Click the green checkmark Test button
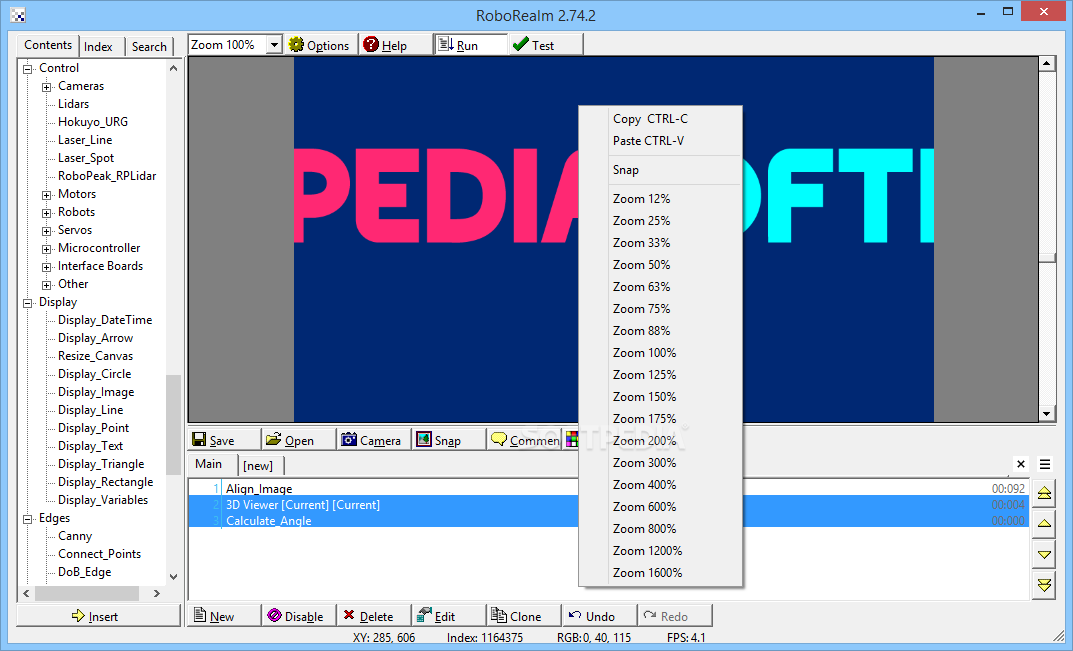This screenshot has height=651, width=1073. pyautogui.click(x=546, y=45)
